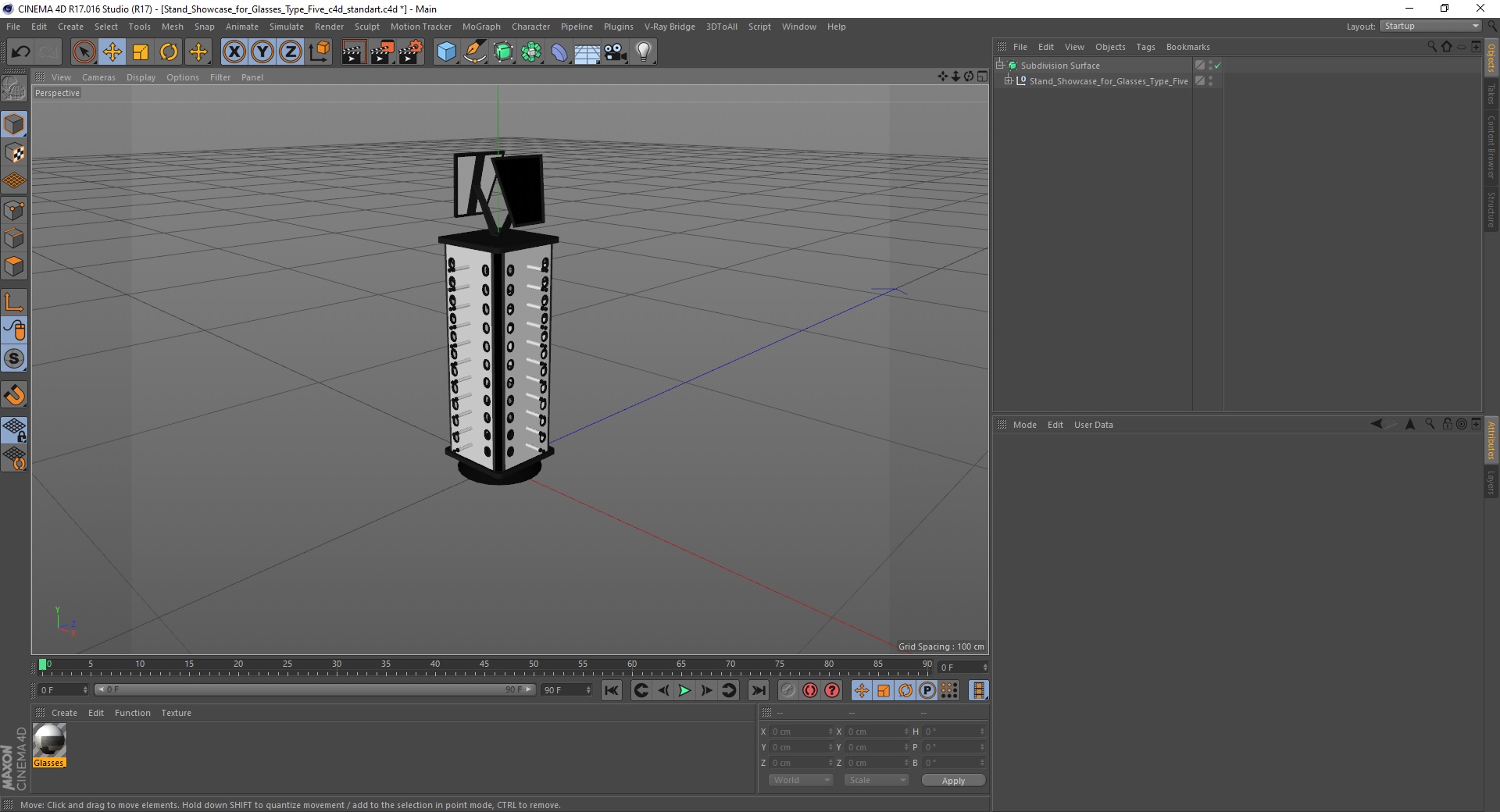Add a Camera object
This screenshot has width=1500, height=812.
point(616,52)
